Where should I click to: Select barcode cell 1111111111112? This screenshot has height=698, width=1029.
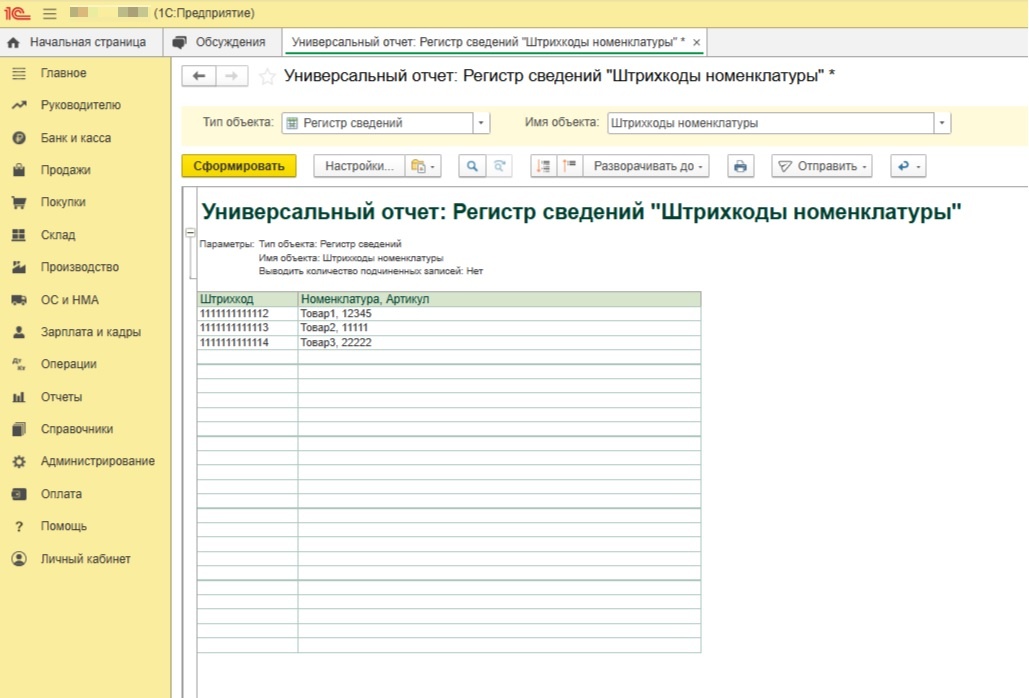(x=247, y=314)
